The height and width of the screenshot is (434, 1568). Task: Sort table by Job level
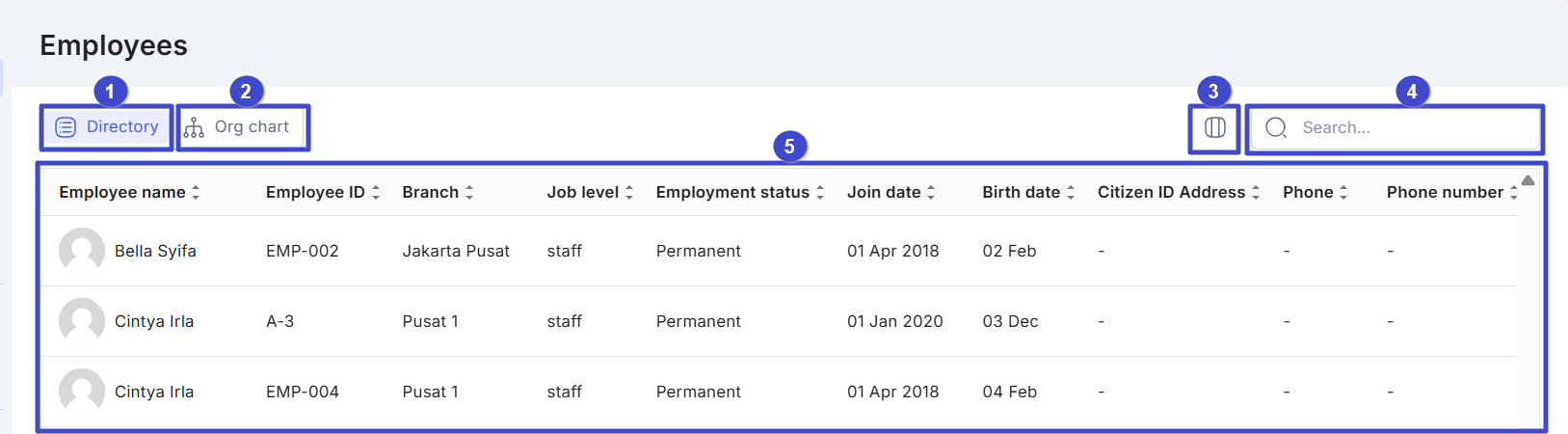point(629,192)
